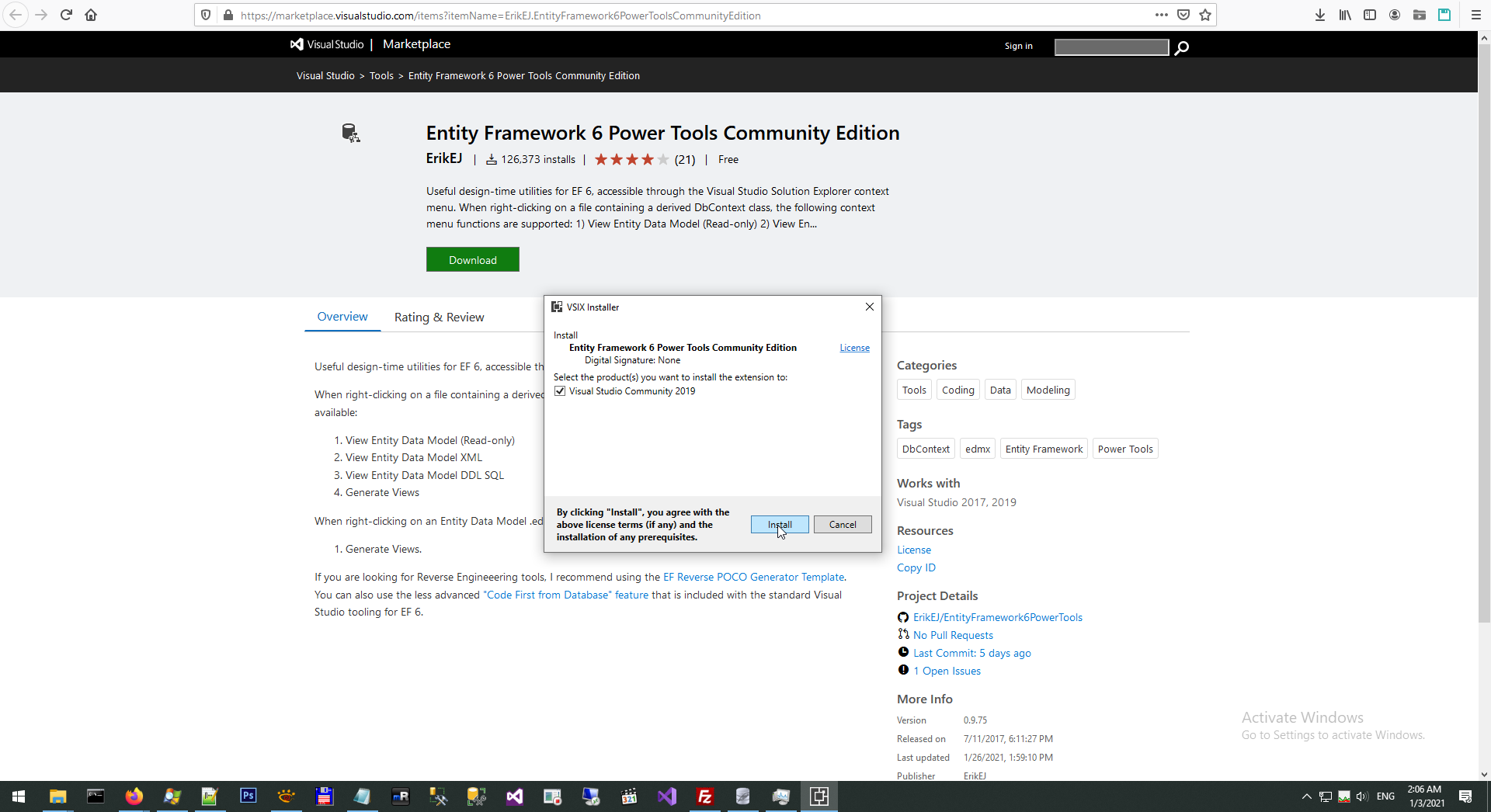Open publisher ErikEJ profile
Viewport: 1491px width, 812px height.
[444, 158]
